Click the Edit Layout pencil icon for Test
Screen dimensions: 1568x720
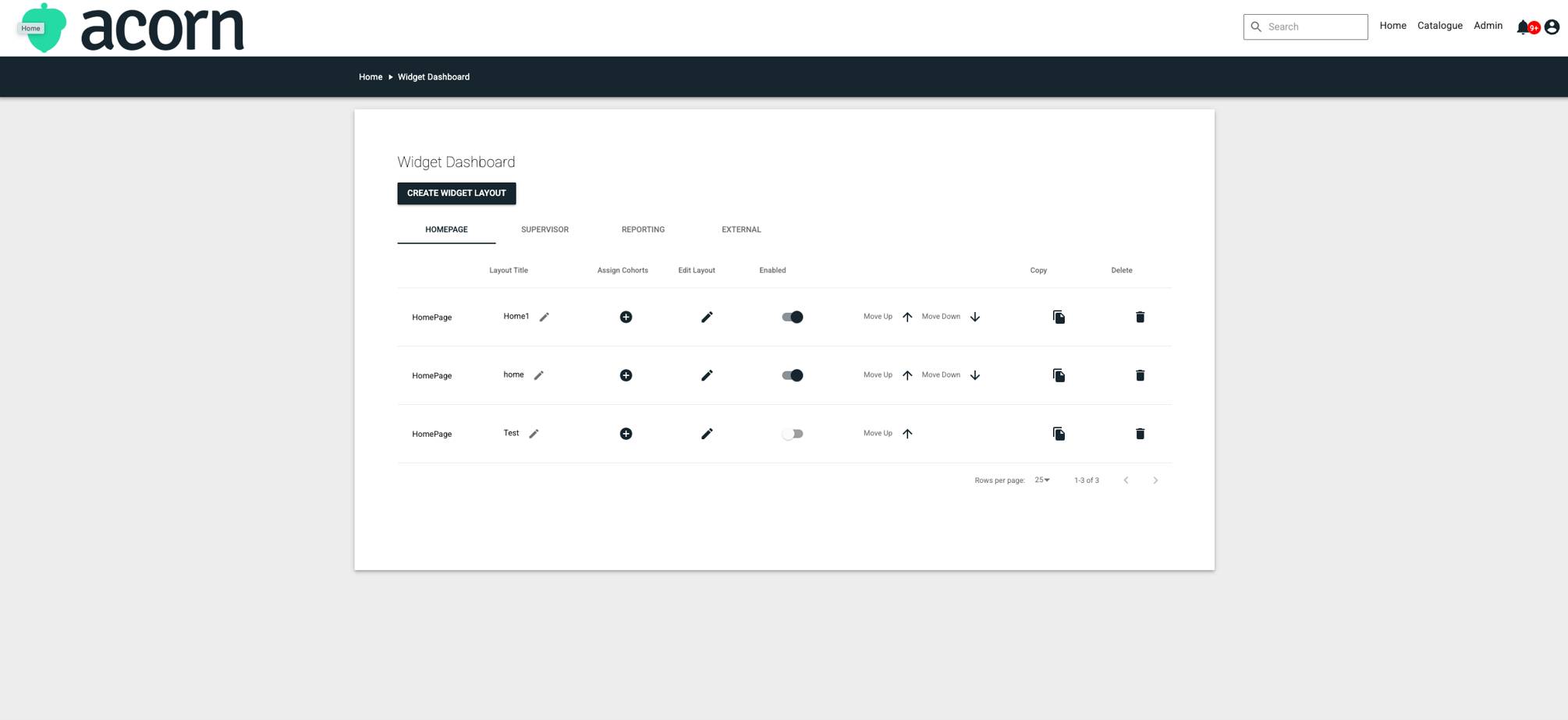(x=707, y=433)
